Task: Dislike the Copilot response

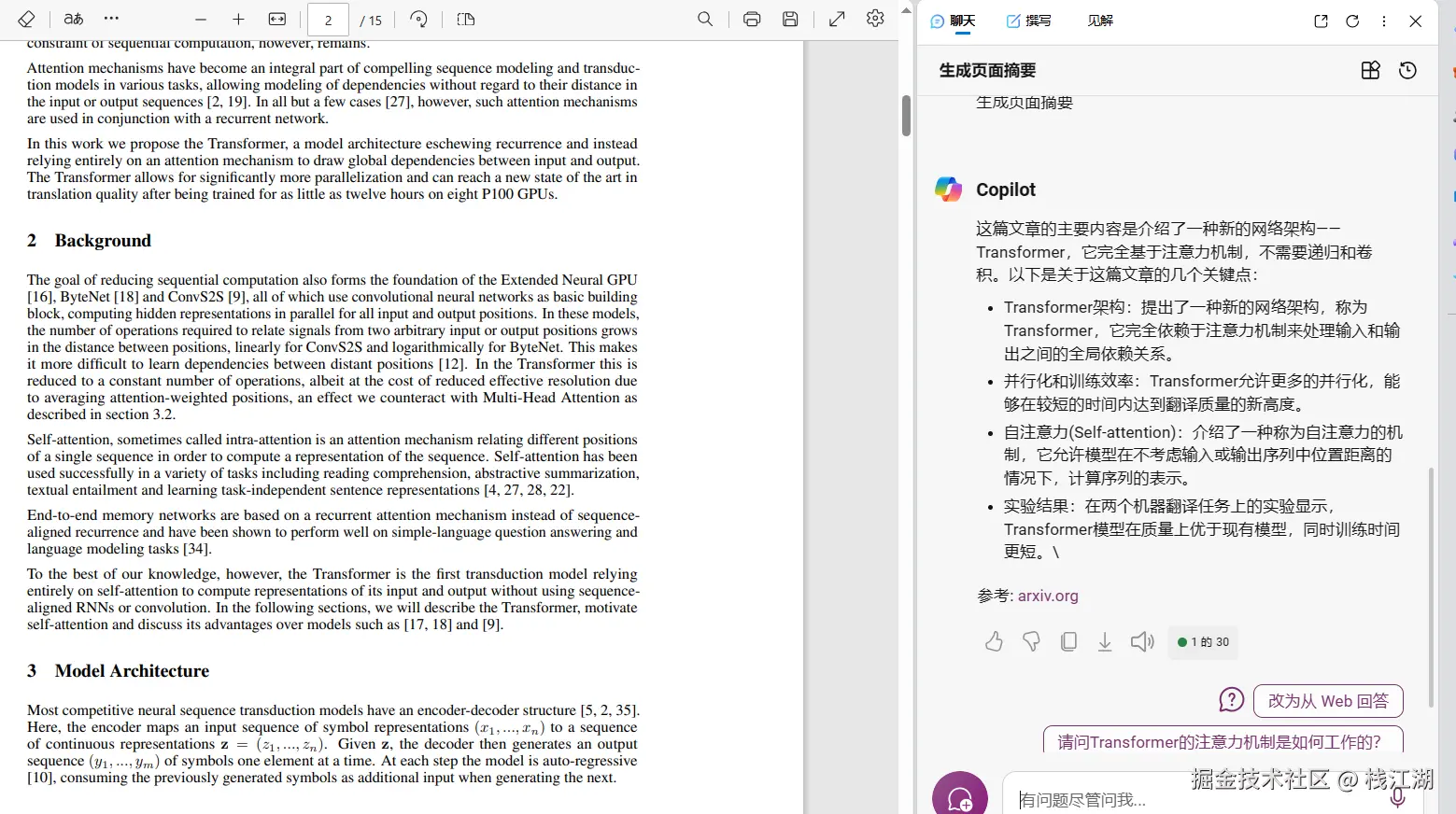Action: coord(1031,641)
